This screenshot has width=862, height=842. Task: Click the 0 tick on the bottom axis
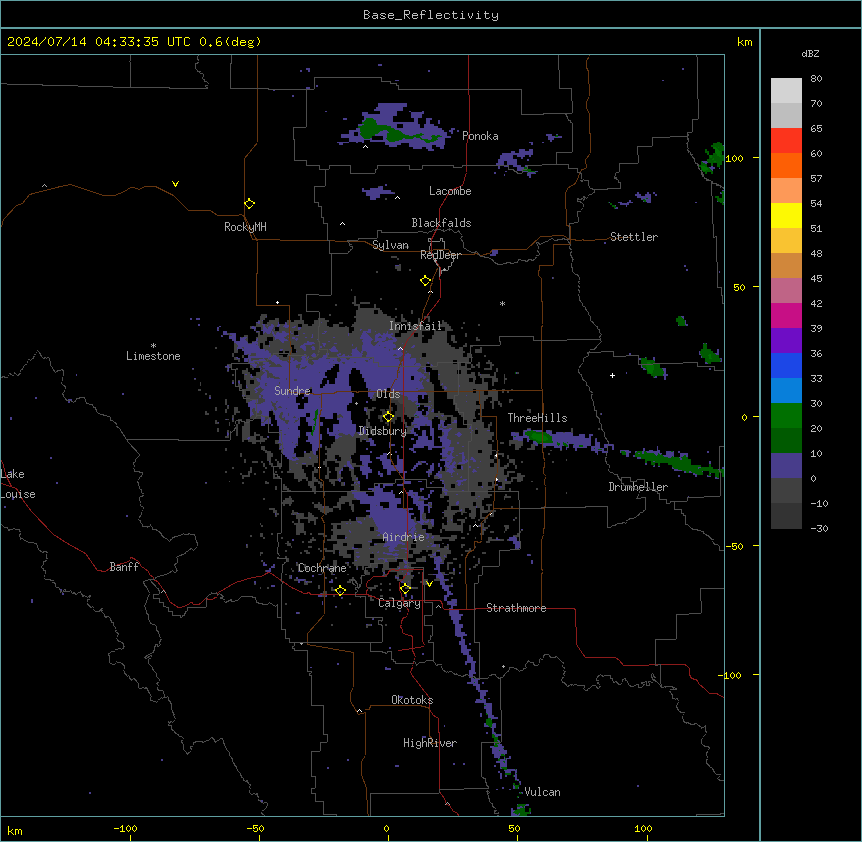[x=386, y=828]
